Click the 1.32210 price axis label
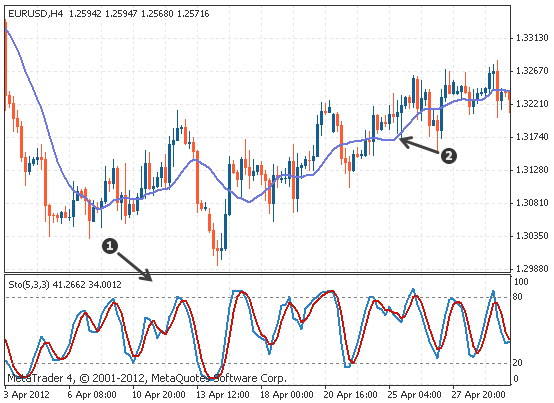554x403 pixels. 532,104
